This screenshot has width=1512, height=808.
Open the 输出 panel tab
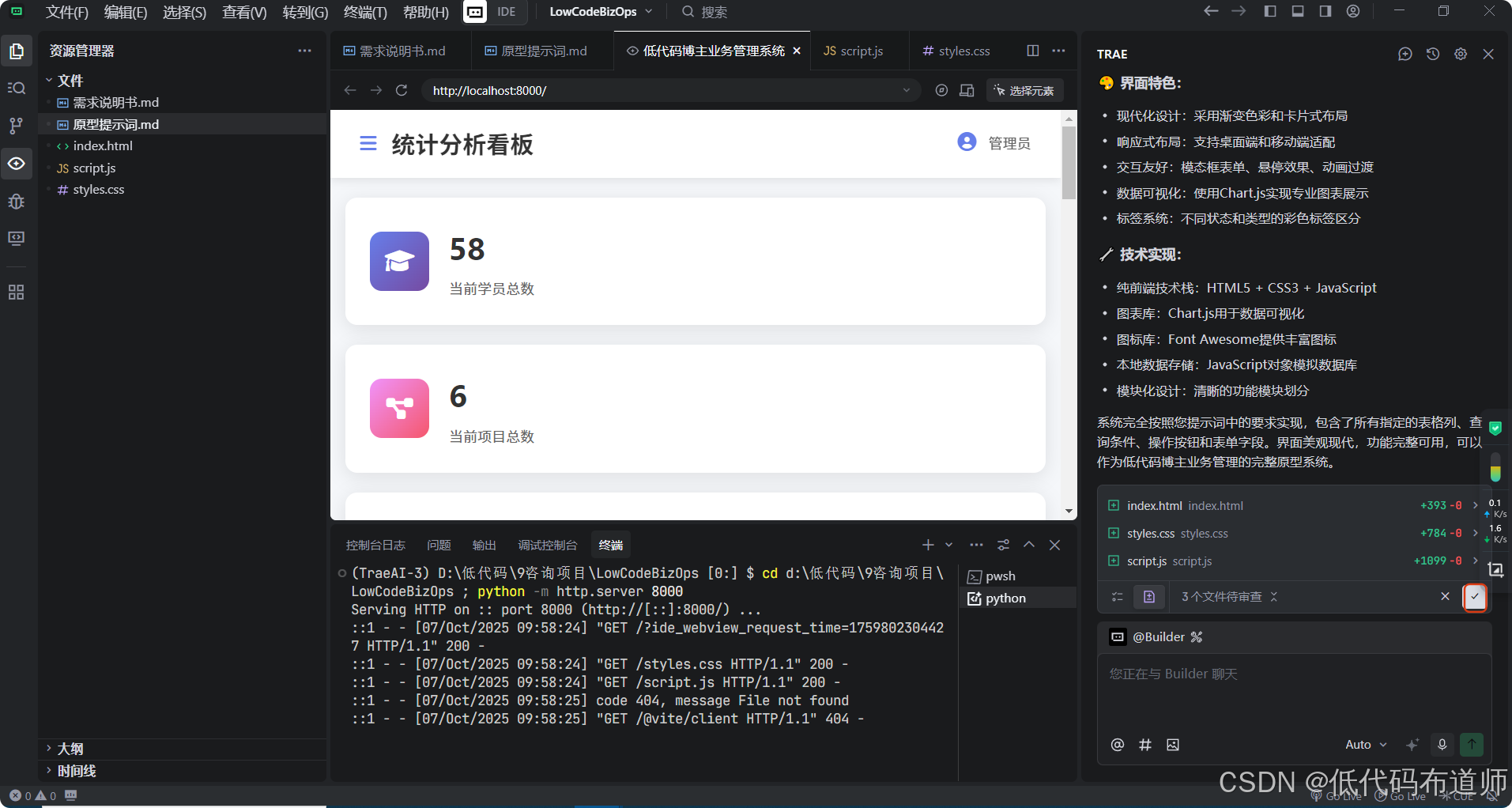click(485, 545)
